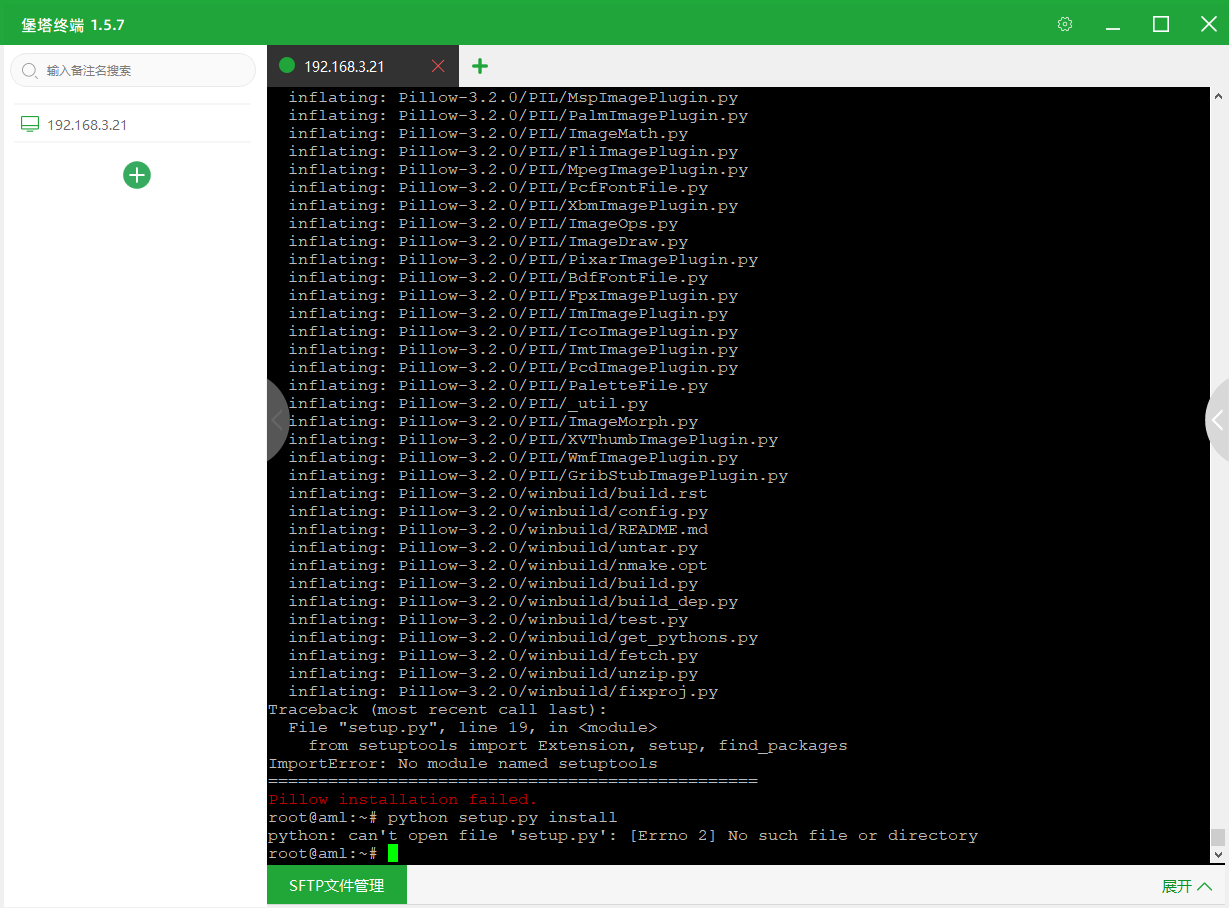Click line 'Pillow-3.2.0/PIL/ImageDraw.py'
The height and width of the screenshot is (908, 1229).
pos(488,241)
